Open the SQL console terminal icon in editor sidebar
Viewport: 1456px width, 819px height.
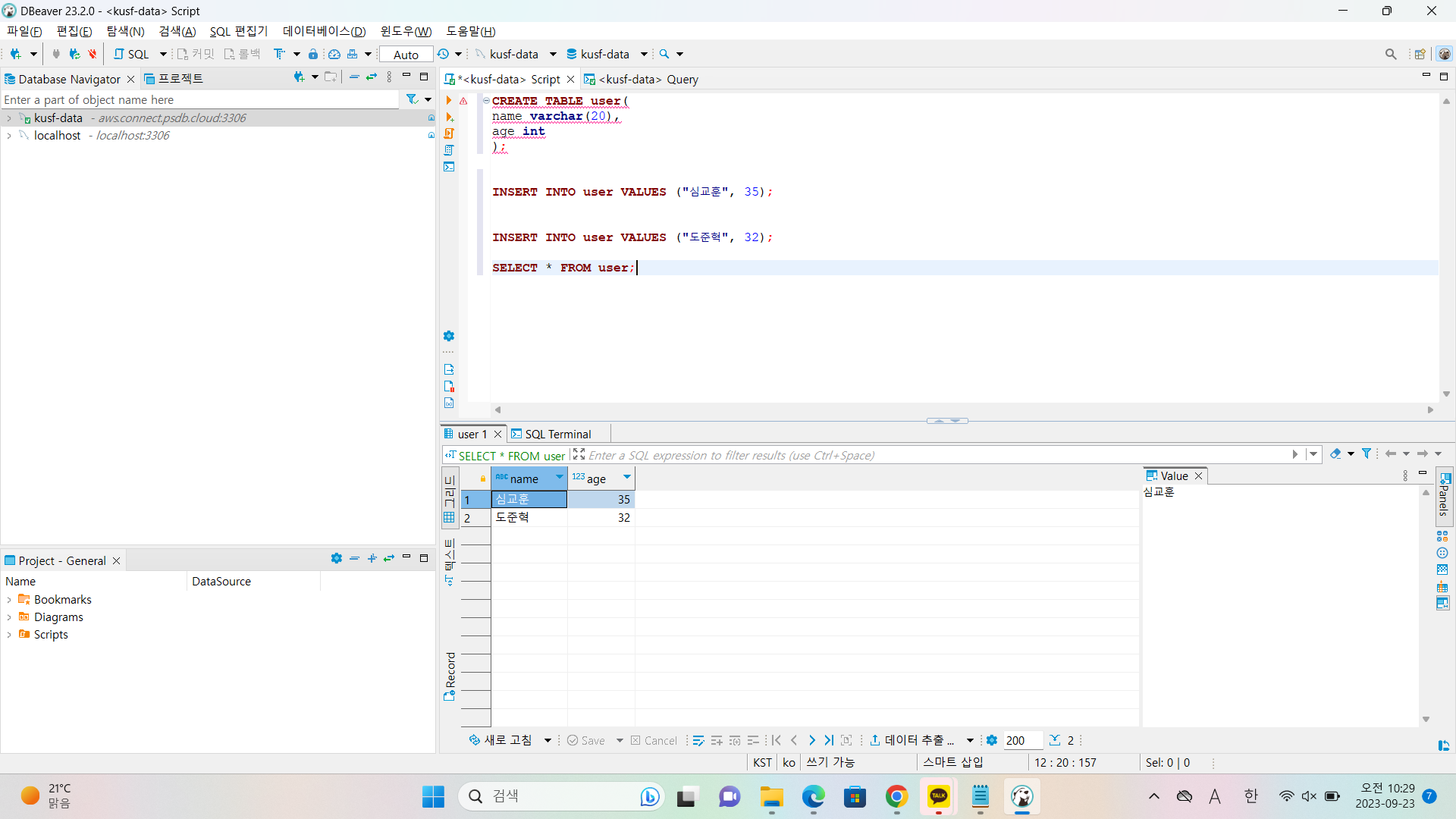coord(449,167)
